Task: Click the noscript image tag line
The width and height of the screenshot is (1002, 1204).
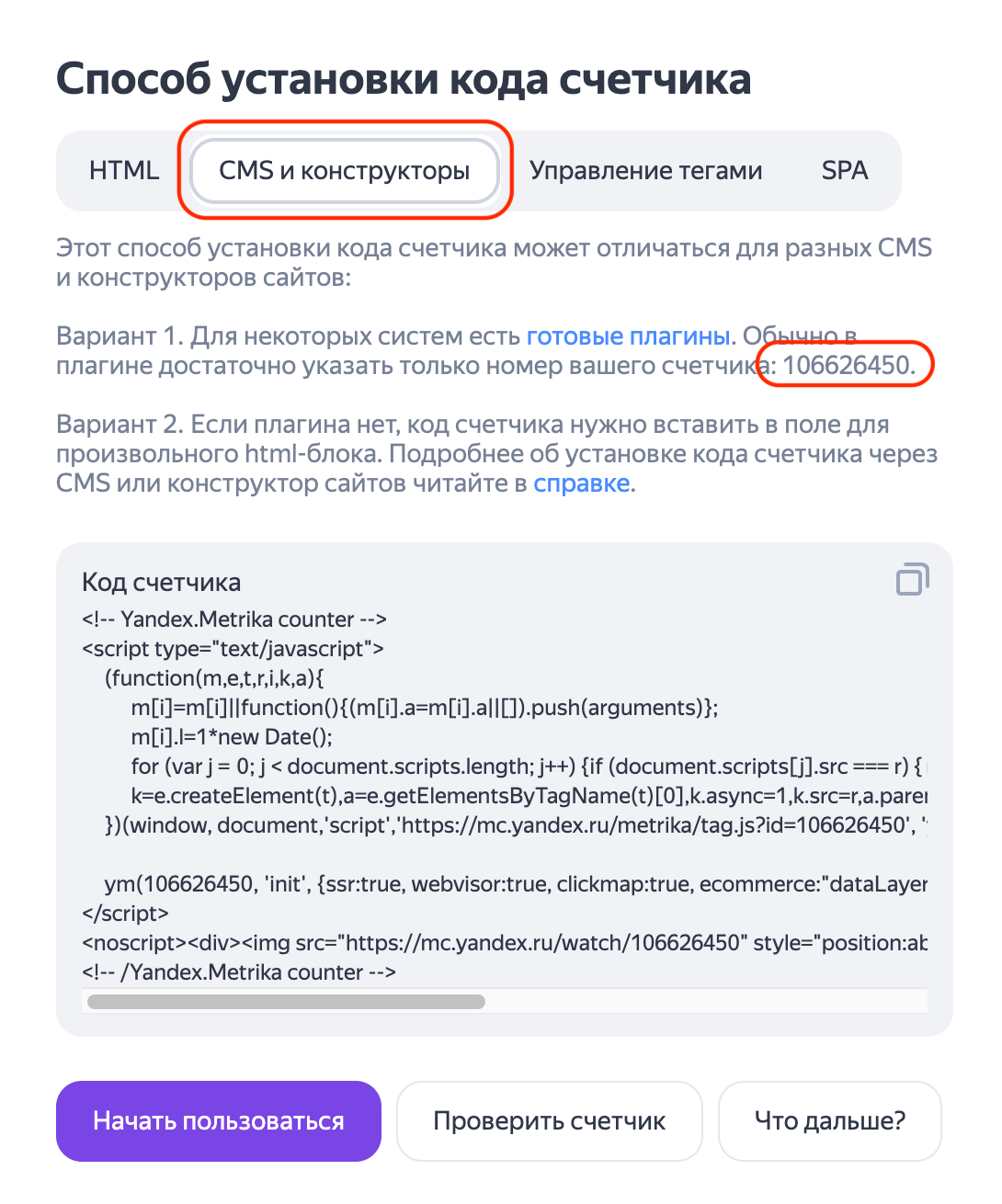Action: pos(504,943)
